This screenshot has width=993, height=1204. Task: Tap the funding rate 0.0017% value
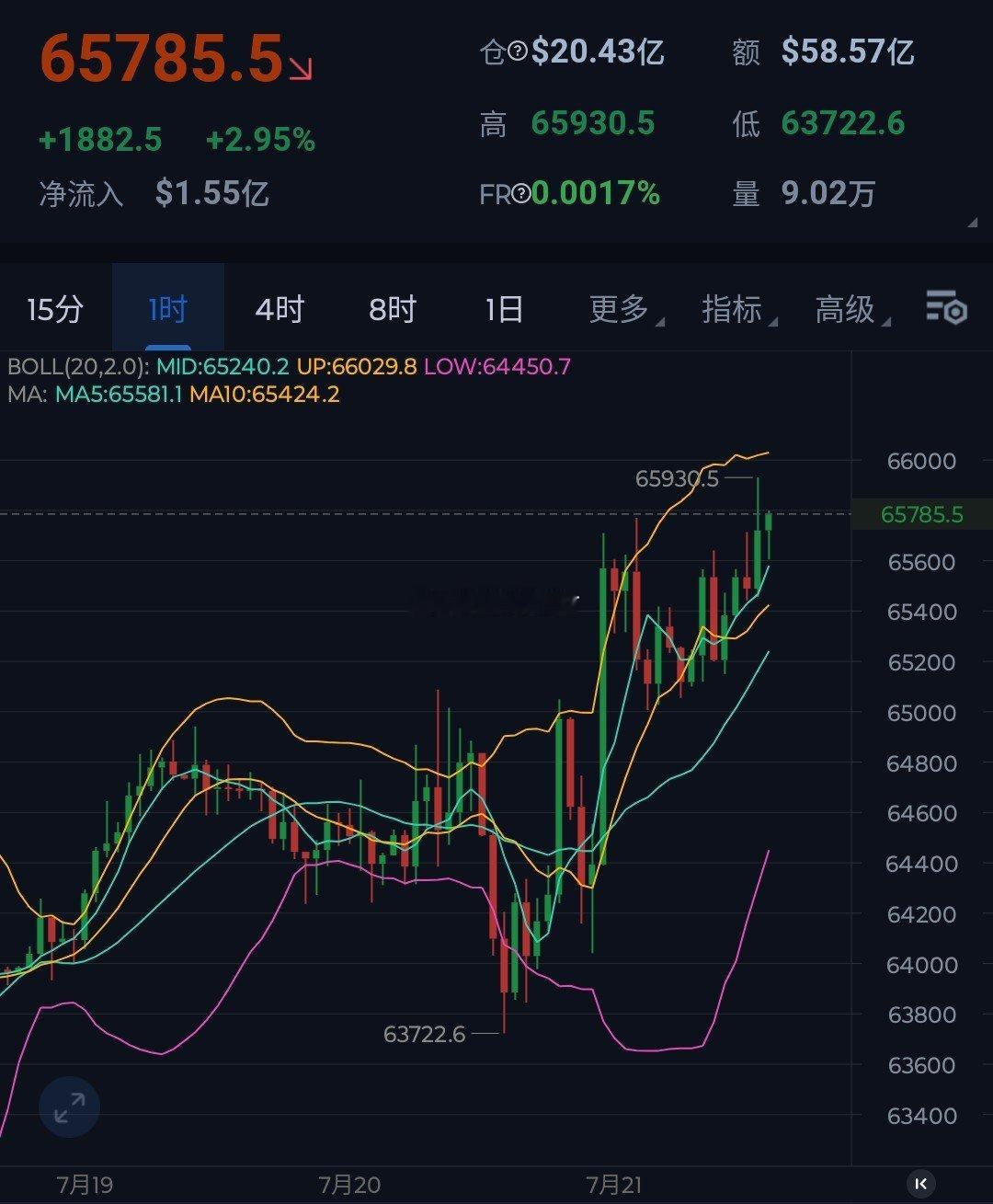pyautogui.click(x=596, y=193)
